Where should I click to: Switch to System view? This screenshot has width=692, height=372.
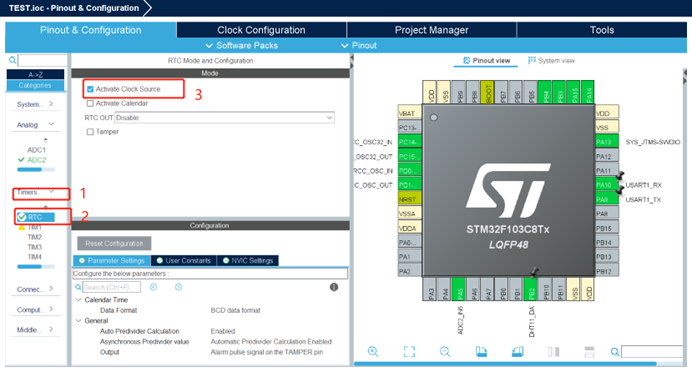(552, 60)
